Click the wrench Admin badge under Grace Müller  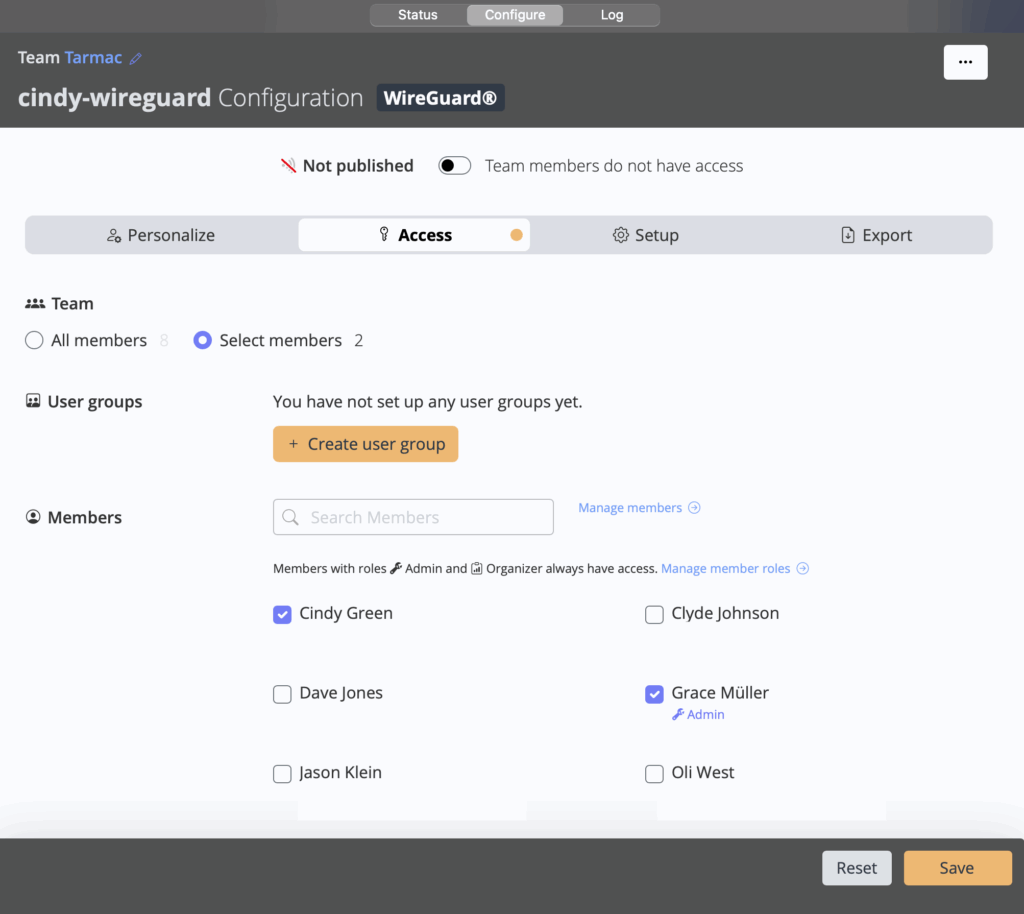[x=698, y=715]
